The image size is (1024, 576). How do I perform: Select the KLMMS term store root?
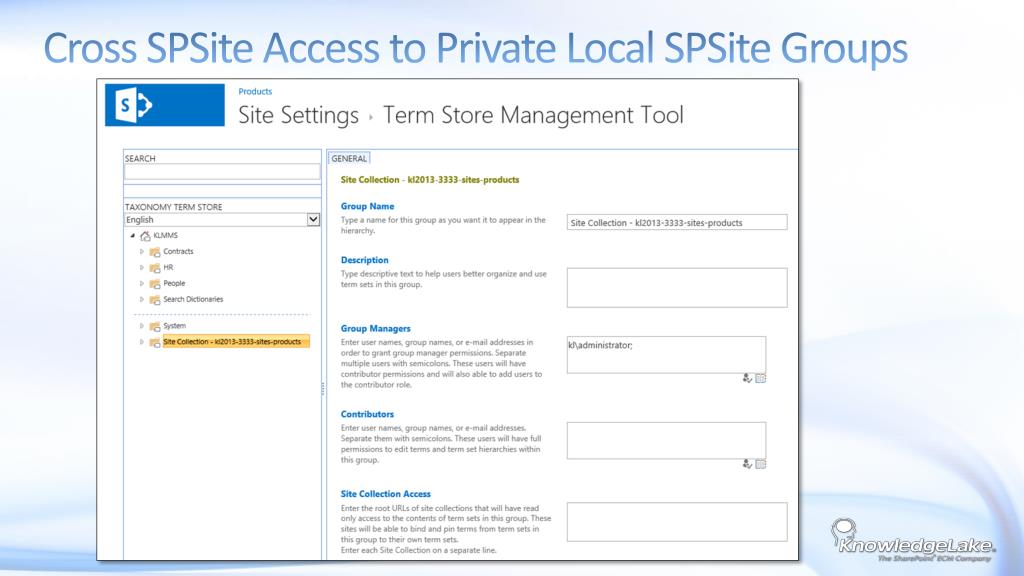point(165,235)
